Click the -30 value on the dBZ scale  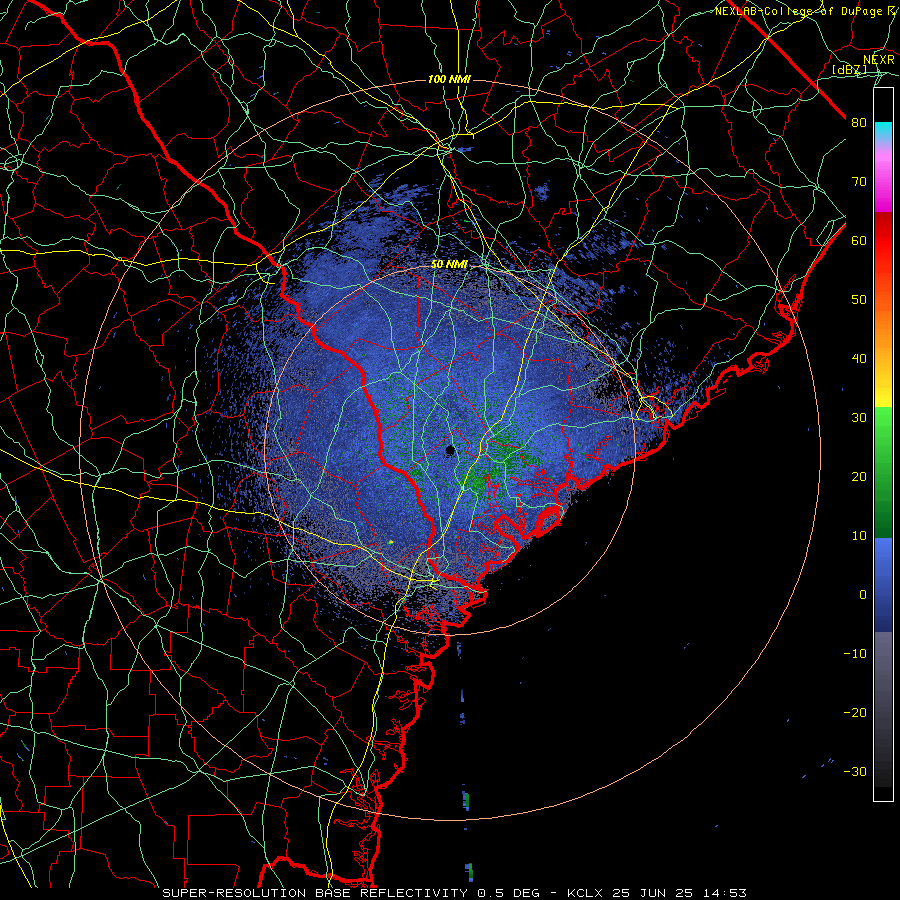(855, 771)
